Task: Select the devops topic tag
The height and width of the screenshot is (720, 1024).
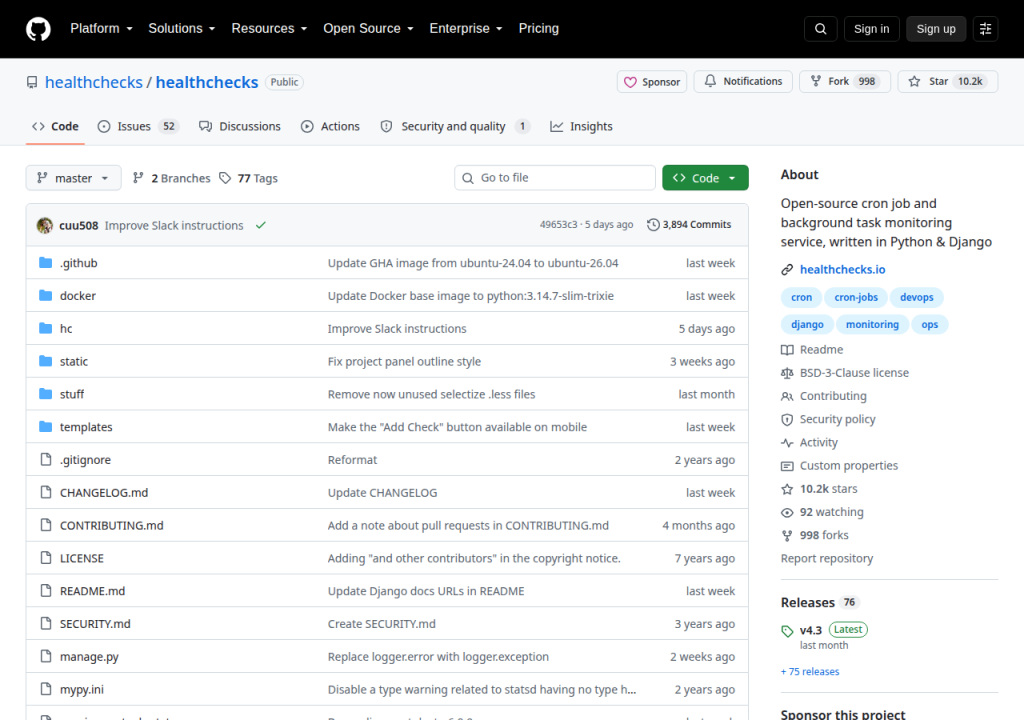Action: click(916, 297)
